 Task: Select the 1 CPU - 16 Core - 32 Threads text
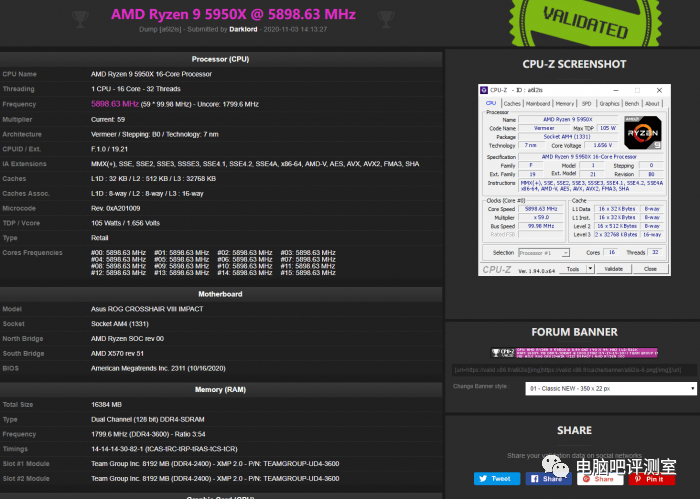click(136, 89)
